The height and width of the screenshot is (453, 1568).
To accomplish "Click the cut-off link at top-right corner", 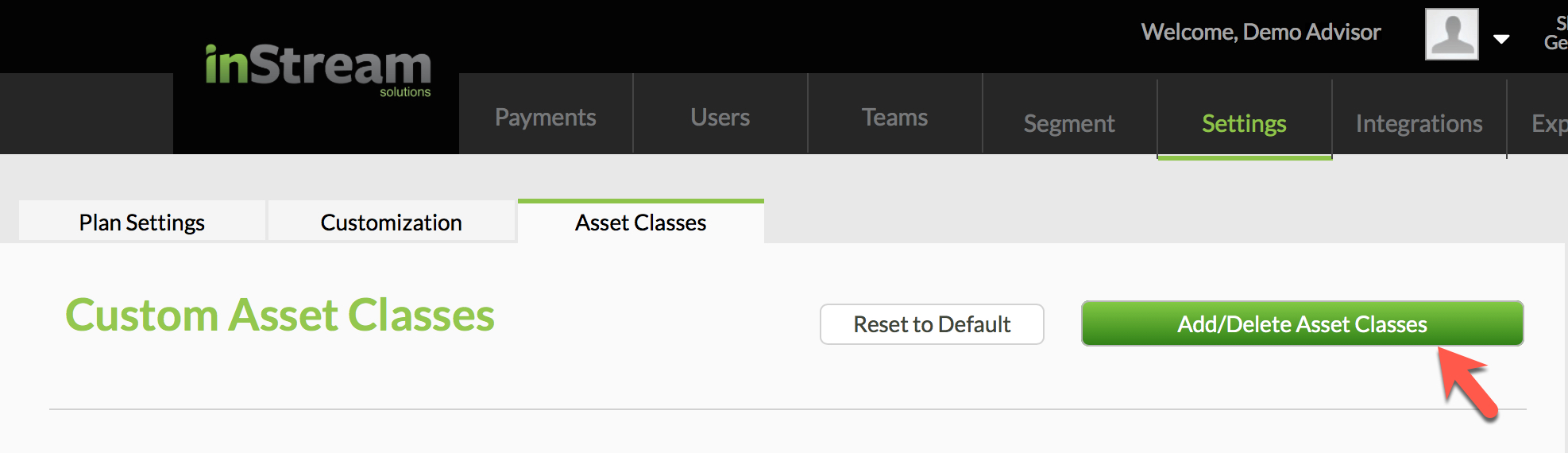I will 1556,33.
